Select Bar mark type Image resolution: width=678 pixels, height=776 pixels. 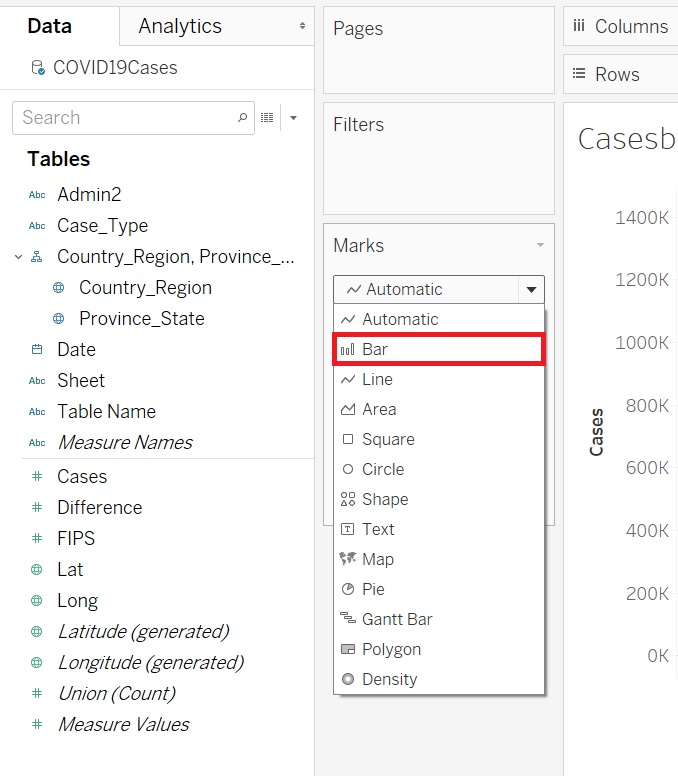point(439,349)
